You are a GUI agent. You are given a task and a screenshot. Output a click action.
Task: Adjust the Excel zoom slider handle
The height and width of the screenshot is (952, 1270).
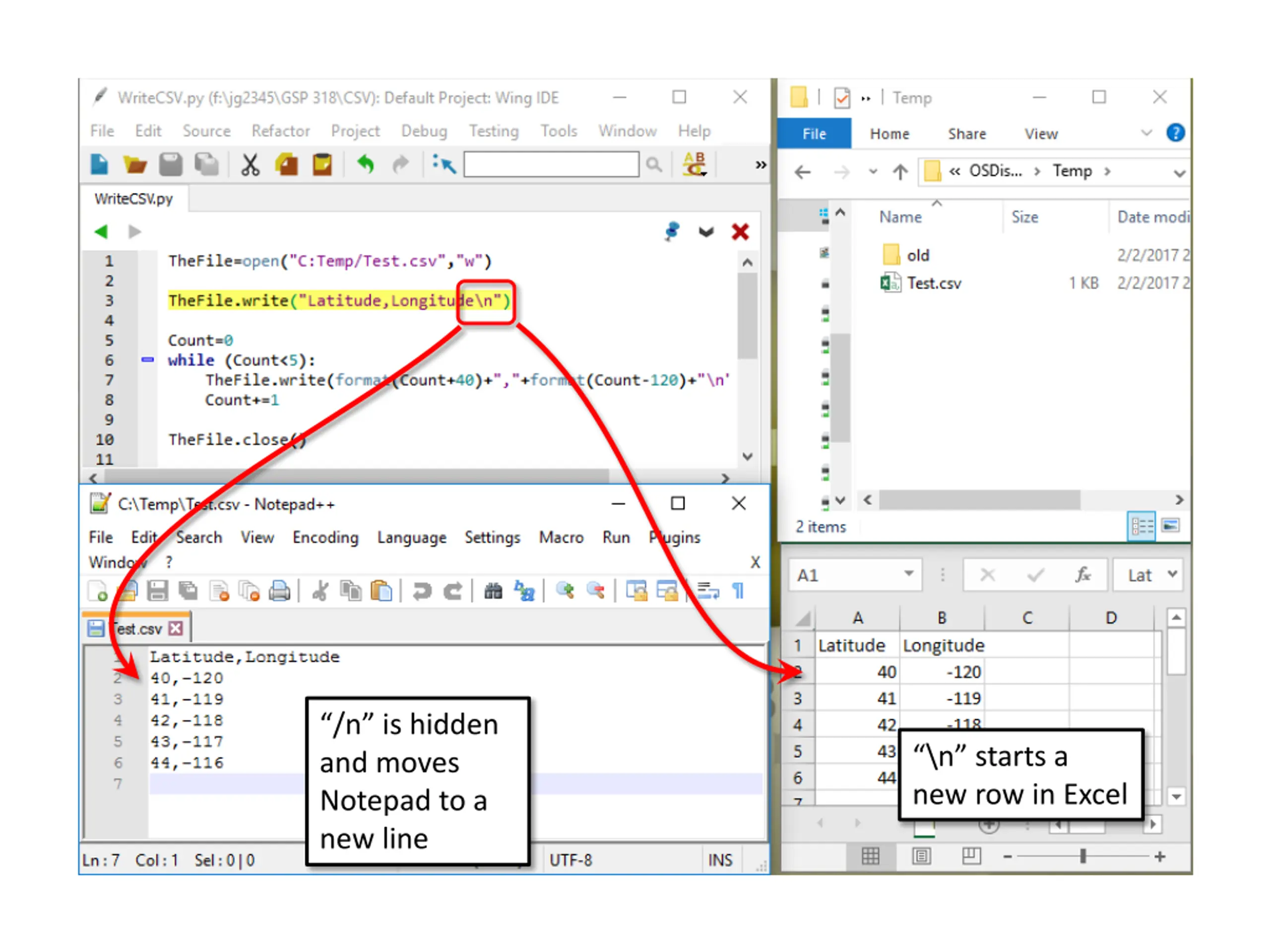1083,857
